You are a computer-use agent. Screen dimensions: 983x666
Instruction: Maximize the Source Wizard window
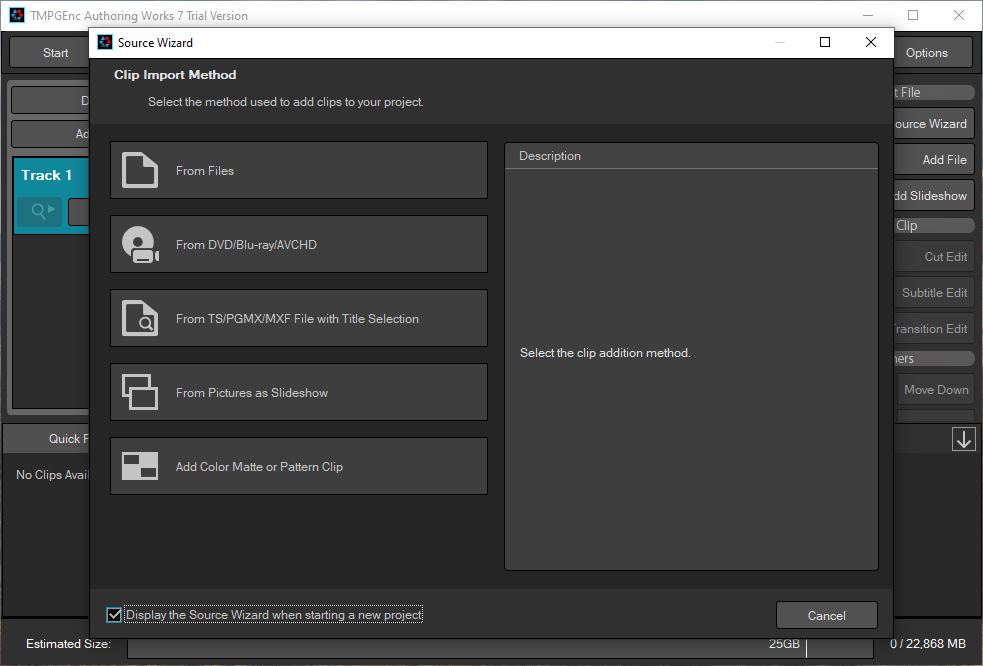825,42
